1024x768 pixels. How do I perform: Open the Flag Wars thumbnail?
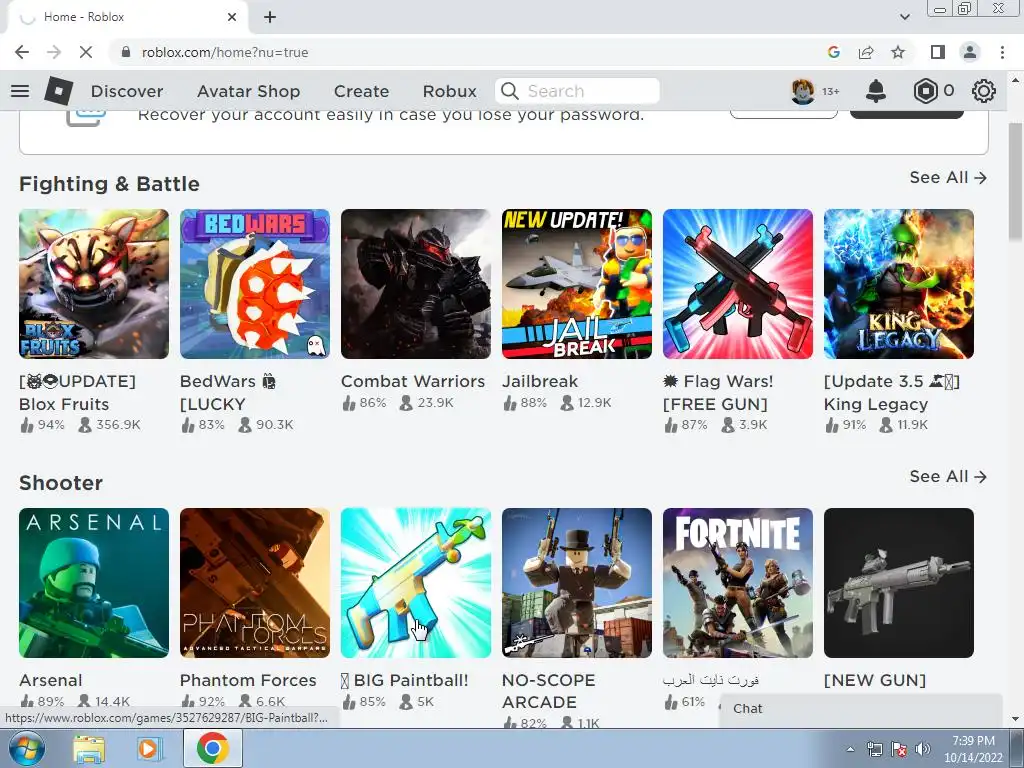[738, 283]
